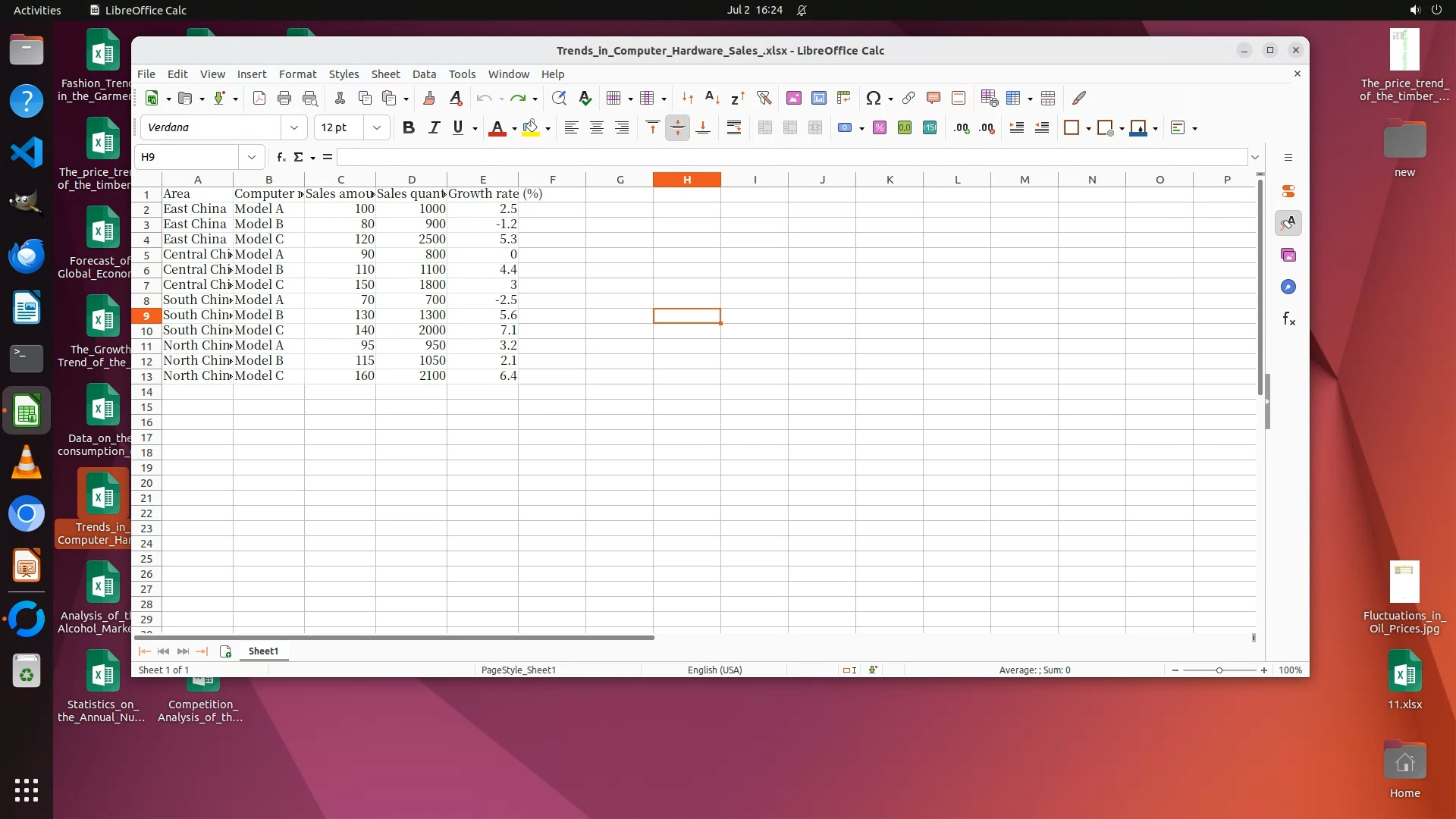Open the Function Wizard next to the formula bar
Image resolution: width=1456 pixels, height=819 pixels.
pos(281,157)
